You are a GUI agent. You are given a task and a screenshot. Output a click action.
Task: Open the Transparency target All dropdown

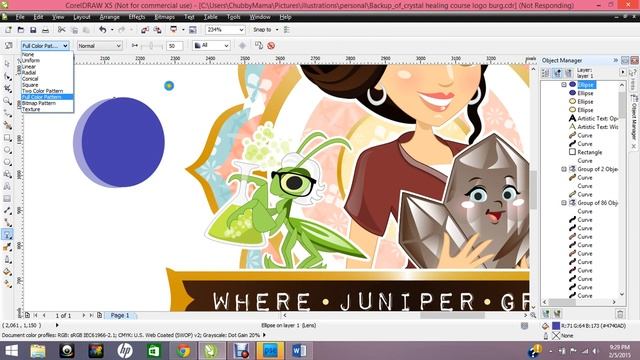pyautogui.click(x=211, y=45)
